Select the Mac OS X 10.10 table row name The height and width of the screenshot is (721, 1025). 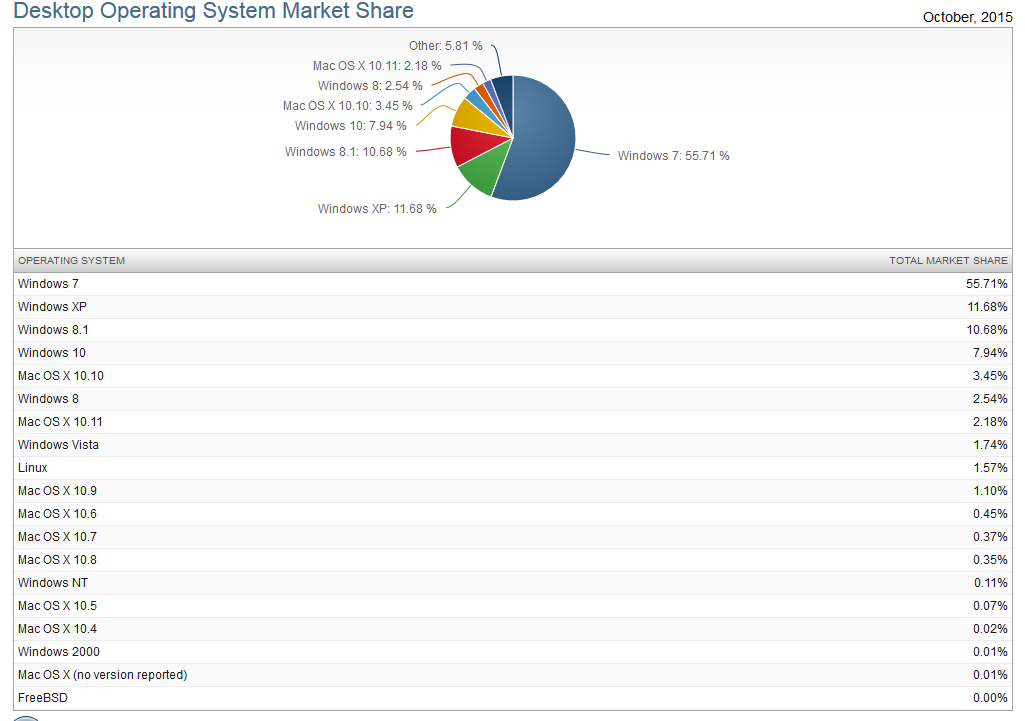(x=61, y=376)
